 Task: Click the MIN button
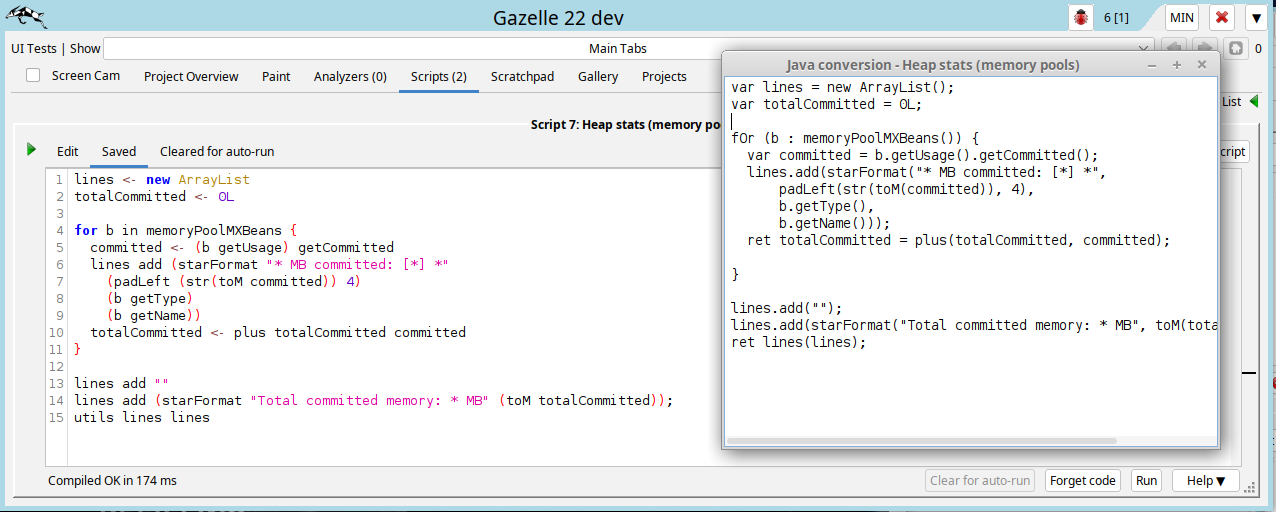click(x=1182, y=17)
